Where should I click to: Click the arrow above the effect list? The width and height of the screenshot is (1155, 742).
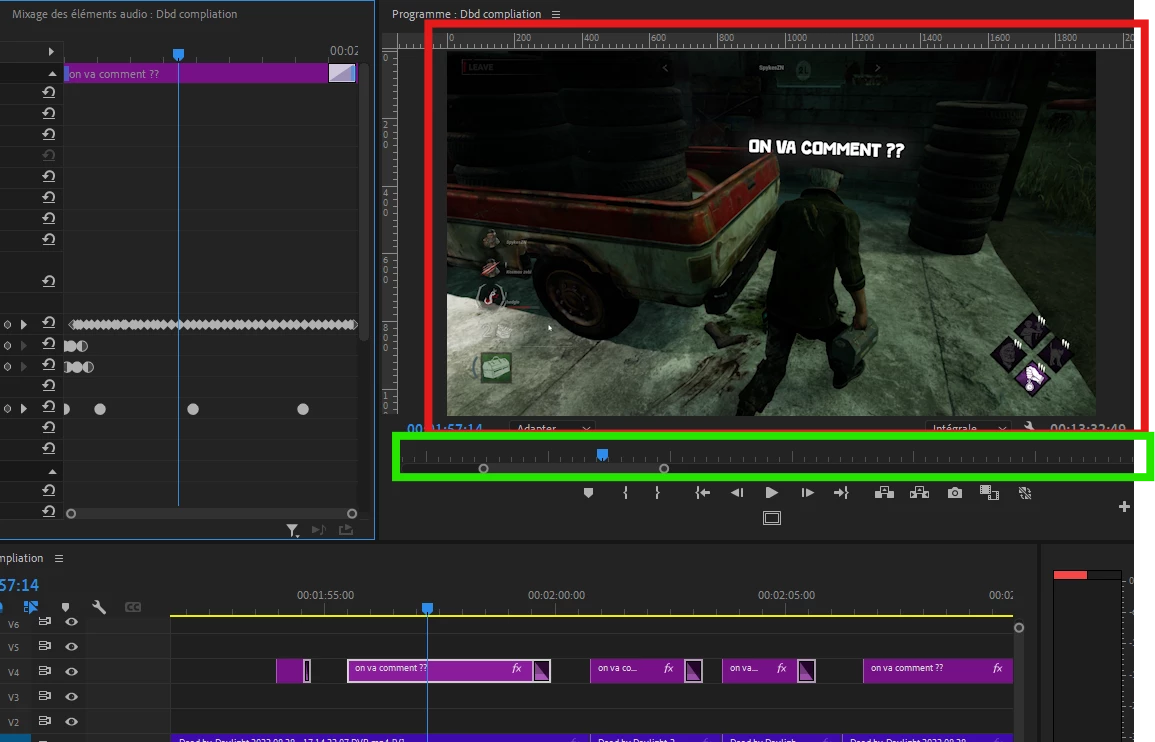[51, 52]
